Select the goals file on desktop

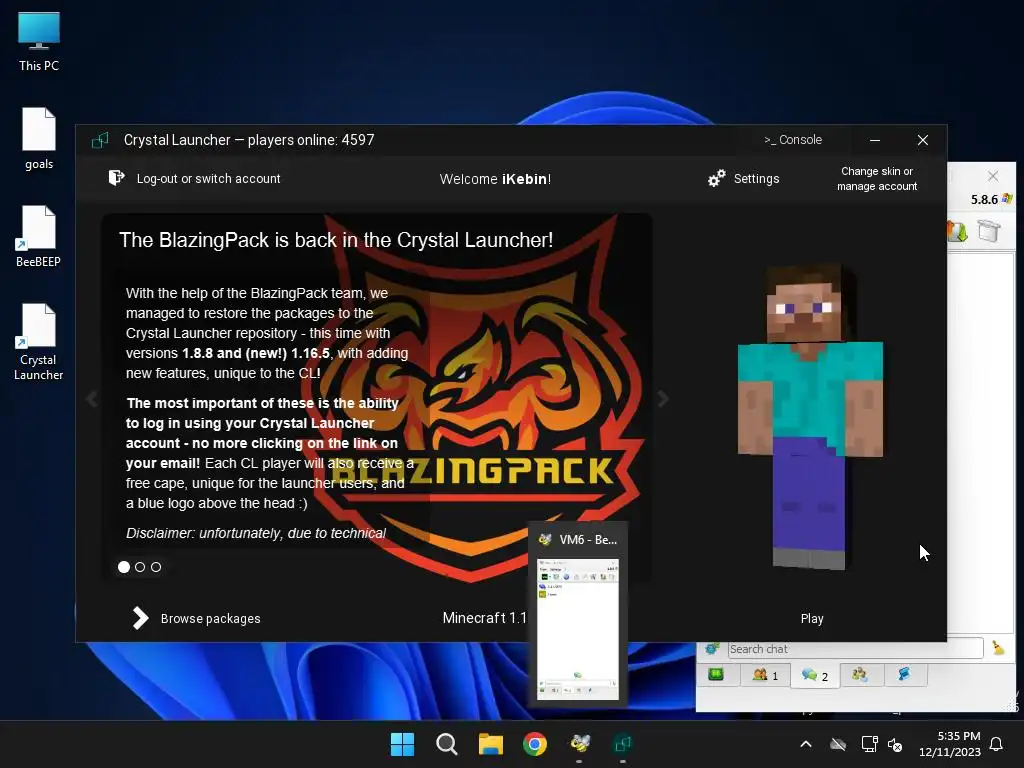click(x=39, y=138)
